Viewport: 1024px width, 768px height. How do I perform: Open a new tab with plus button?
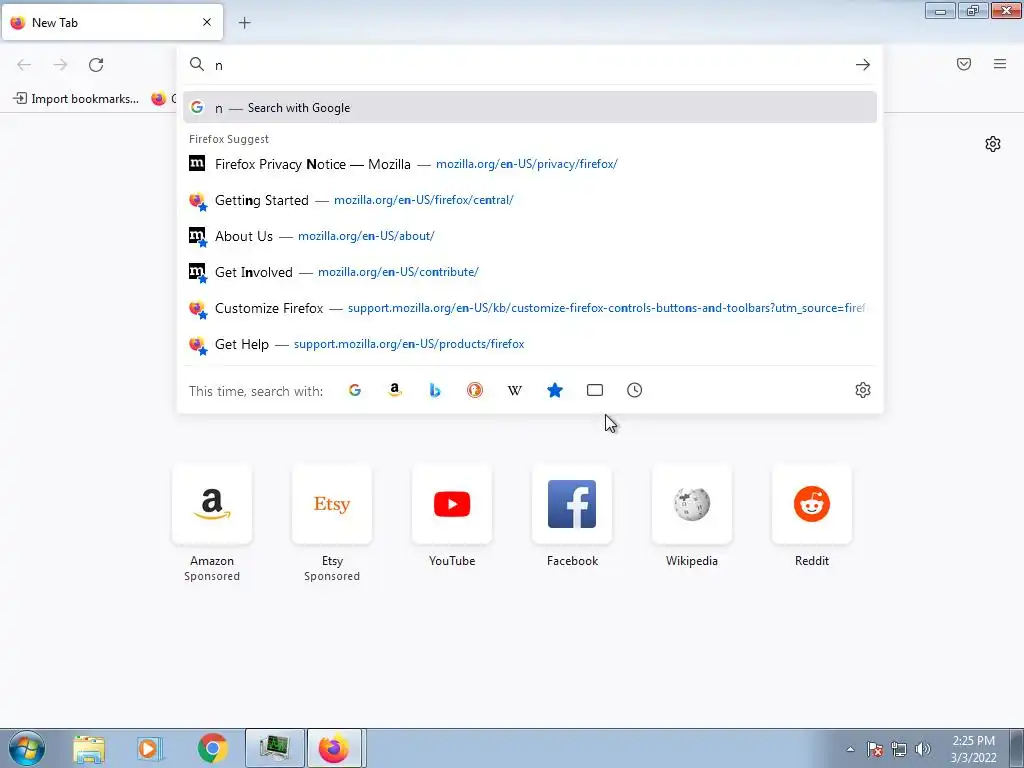(x=244, y=23)
